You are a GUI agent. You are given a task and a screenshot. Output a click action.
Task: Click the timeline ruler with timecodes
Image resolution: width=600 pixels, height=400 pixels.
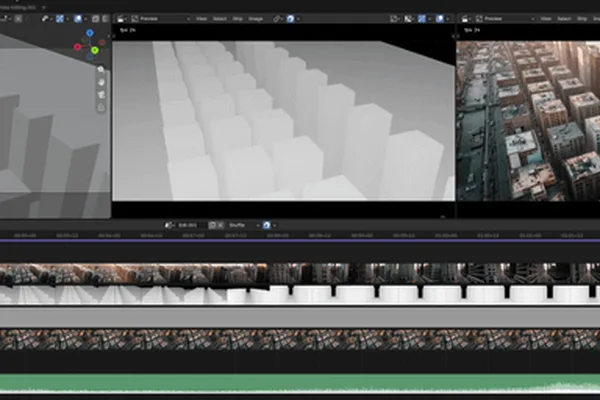pyautogui.click(x=300, y=235)
